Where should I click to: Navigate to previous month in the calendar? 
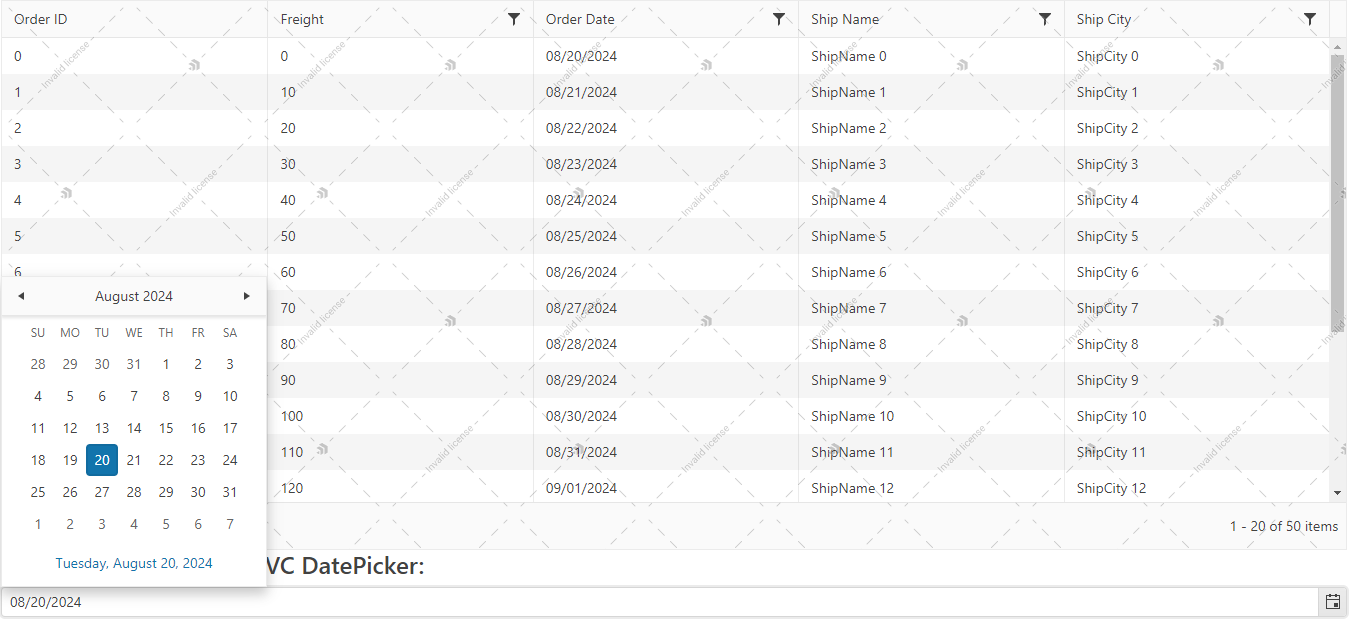[21, 295]
